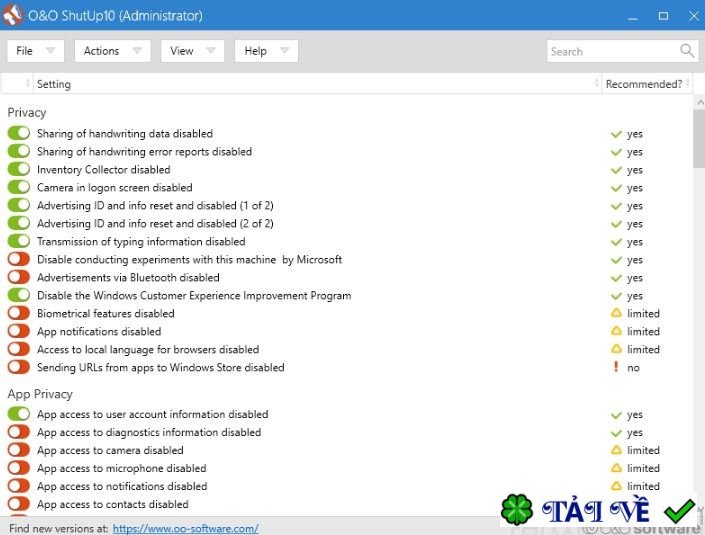Screen dimensions: 705x535
Task: Click warning triangle for App access to camera
Action: (616, 450)
